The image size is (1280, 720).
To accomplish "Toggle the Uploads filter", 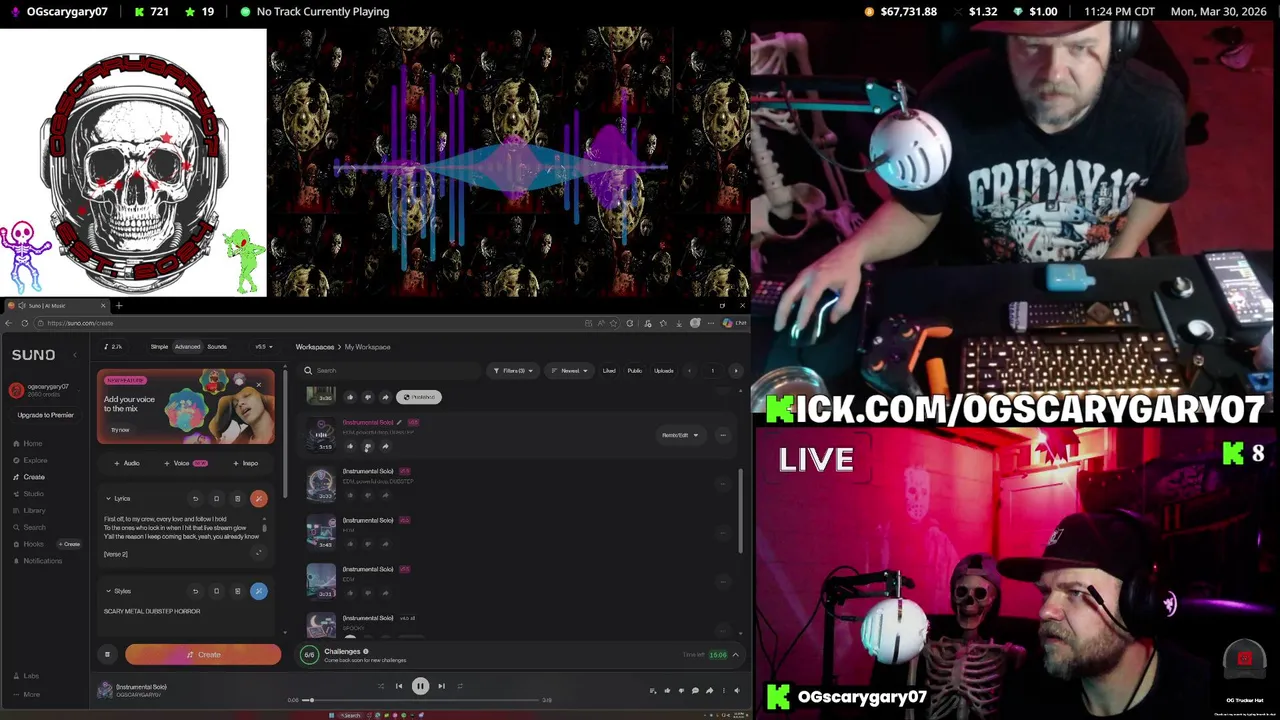I will click(663, 371).
